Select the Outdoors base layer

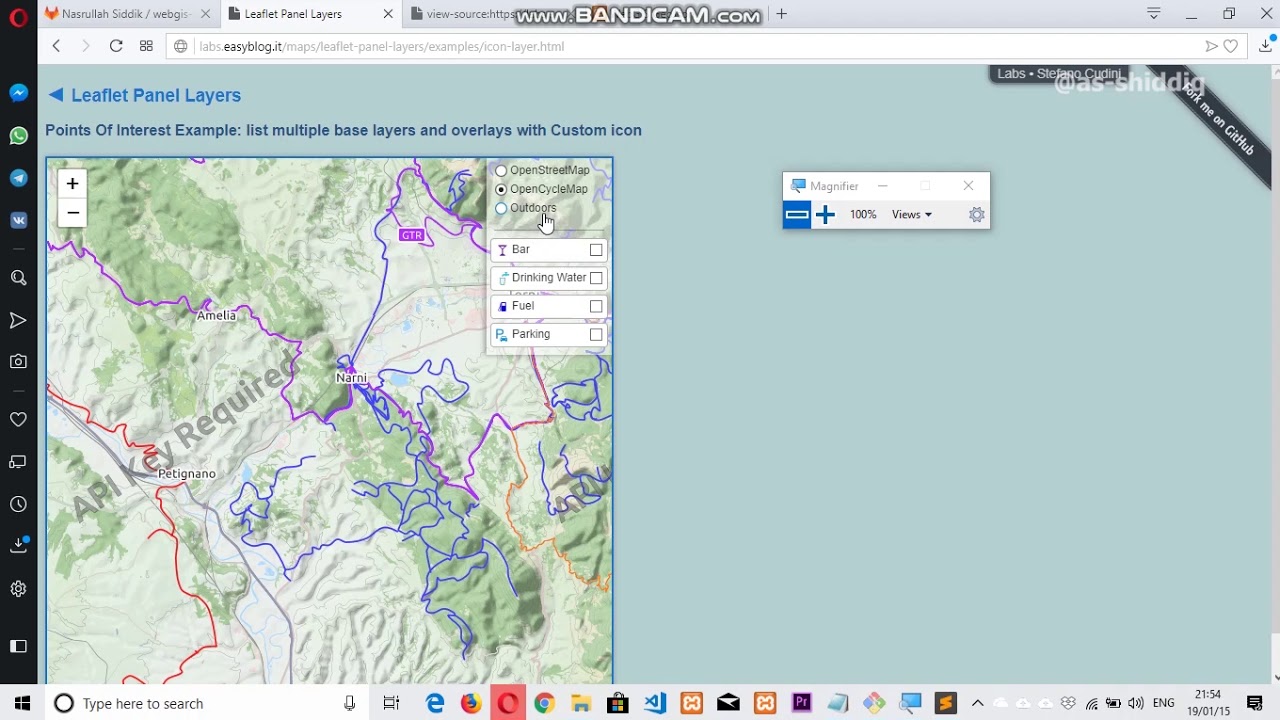(501, 208)
